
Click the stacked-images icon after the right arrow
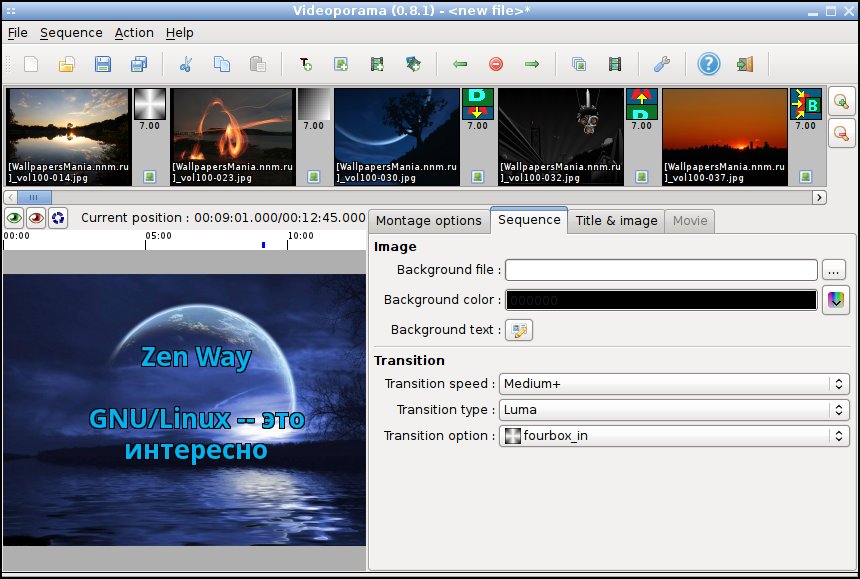tap(579, 64)
